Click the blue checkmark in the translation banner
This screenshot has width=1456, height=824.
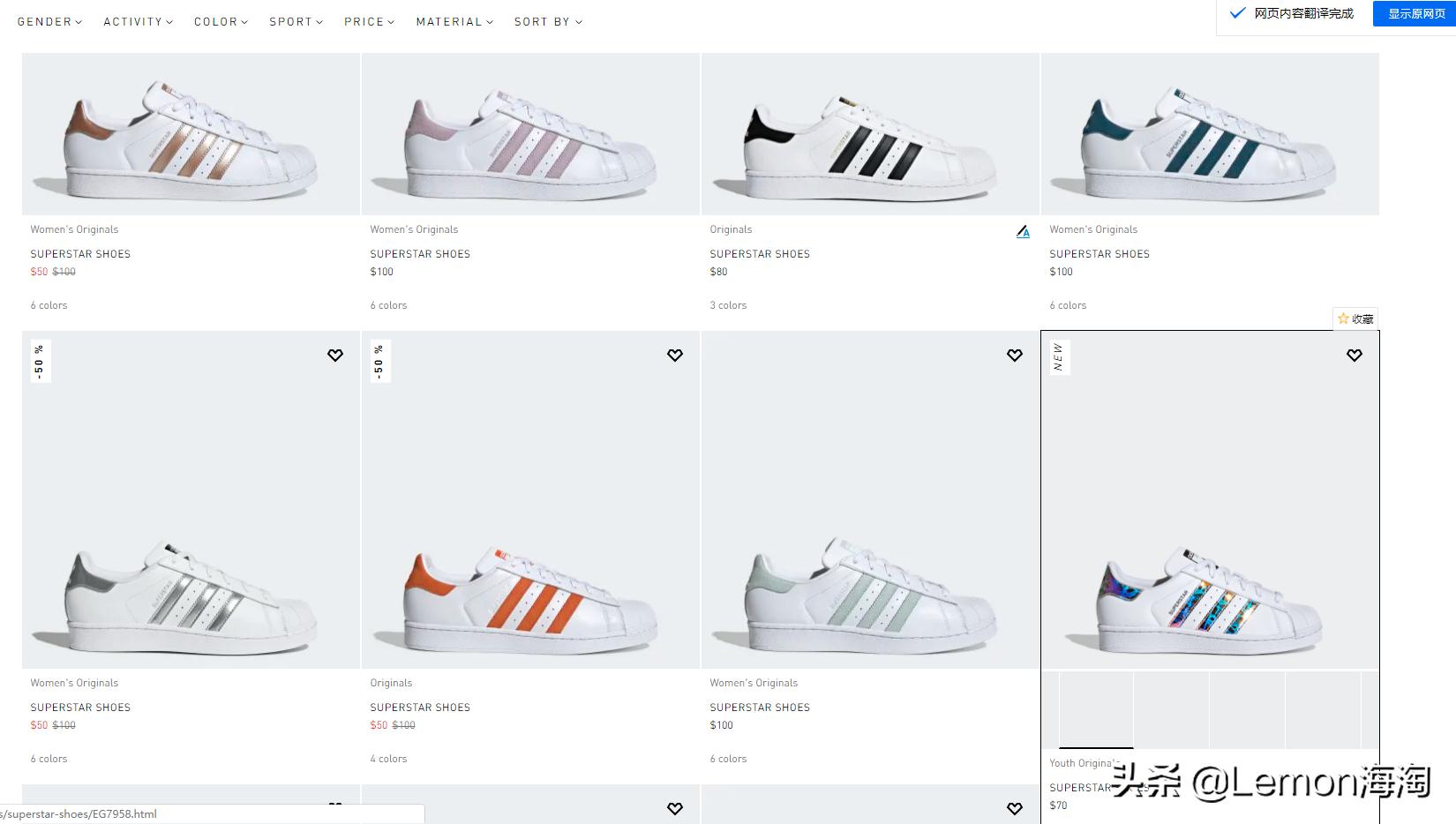[1237, 13]
